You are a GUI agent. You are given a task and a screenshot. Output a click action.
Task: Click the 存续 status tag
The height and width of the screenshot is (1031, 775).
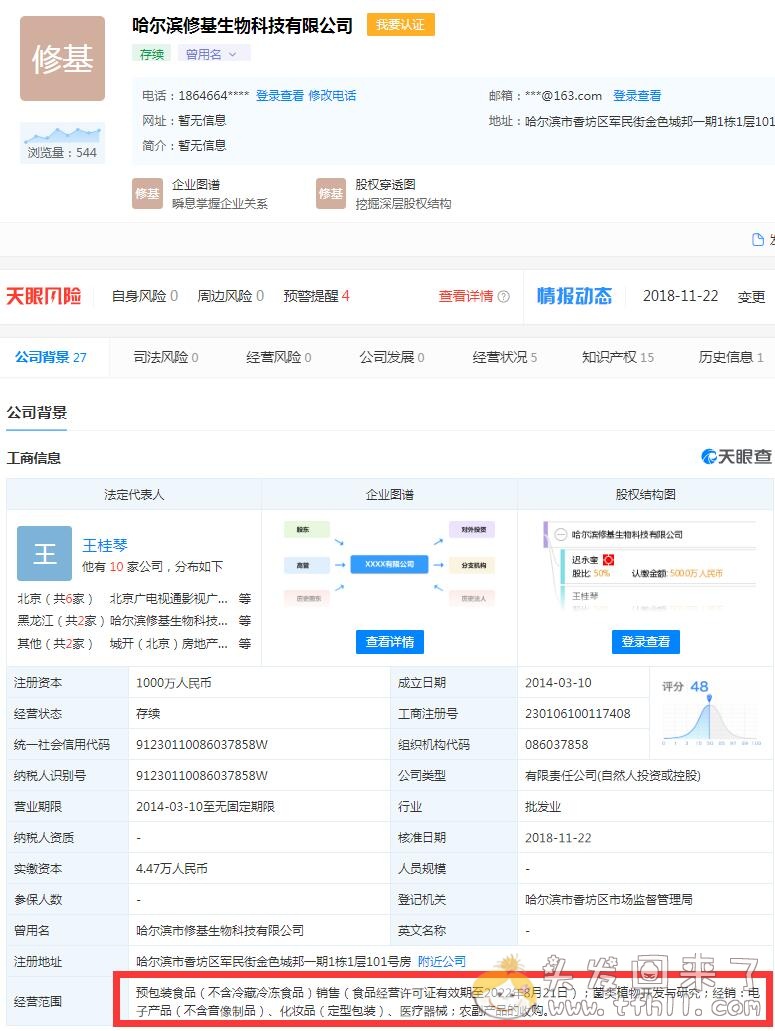click(152, 54)
